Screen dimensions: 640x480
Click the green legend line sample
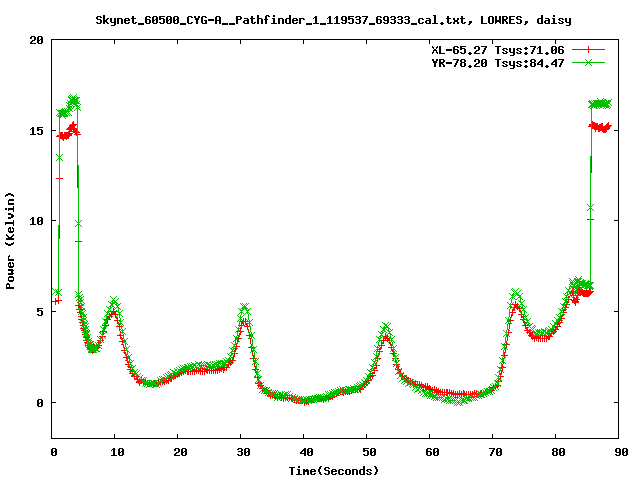(588, 62)
